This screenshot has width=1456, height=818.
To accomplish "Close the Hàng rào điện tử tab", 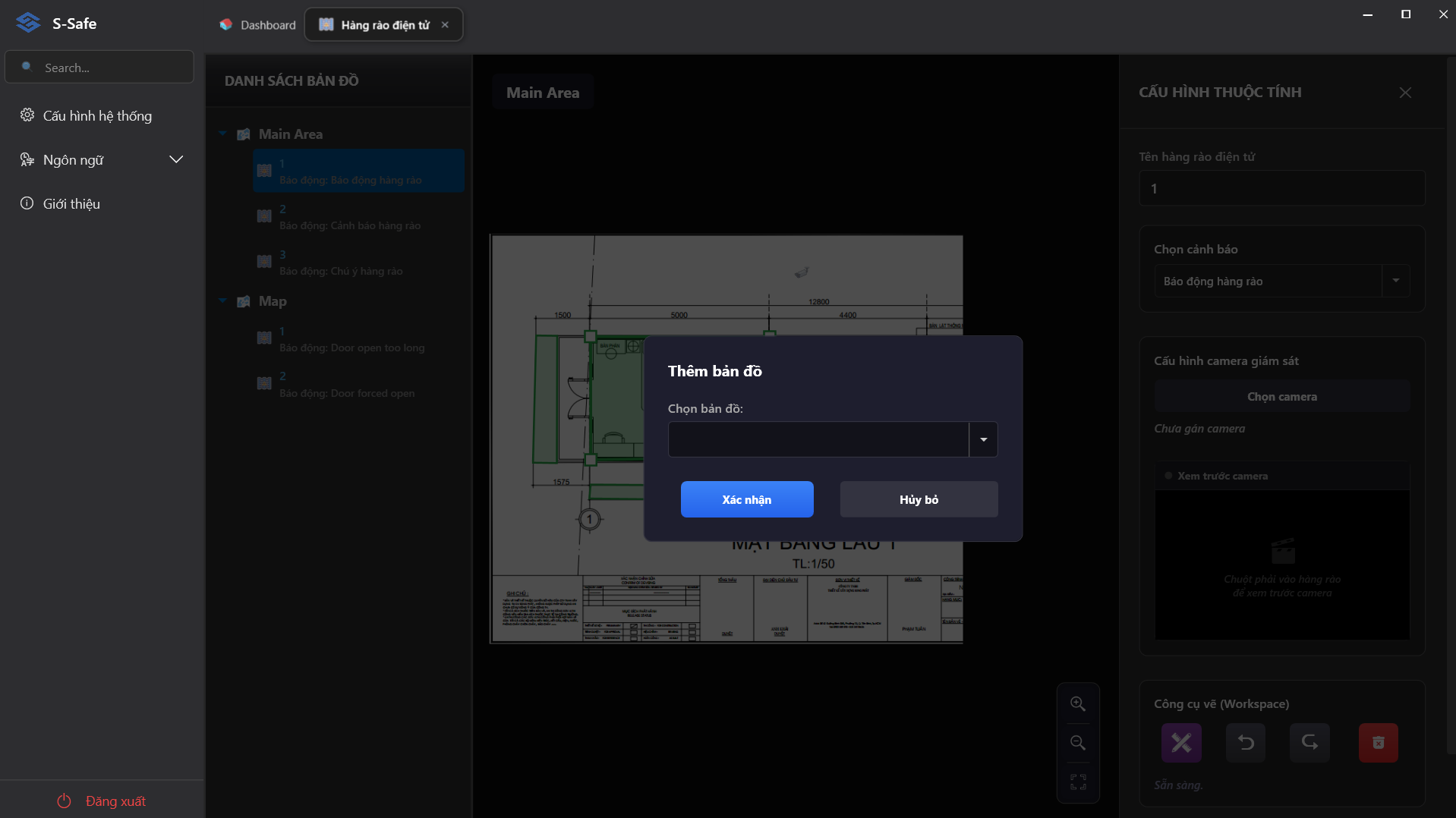I will coord(445,24).
